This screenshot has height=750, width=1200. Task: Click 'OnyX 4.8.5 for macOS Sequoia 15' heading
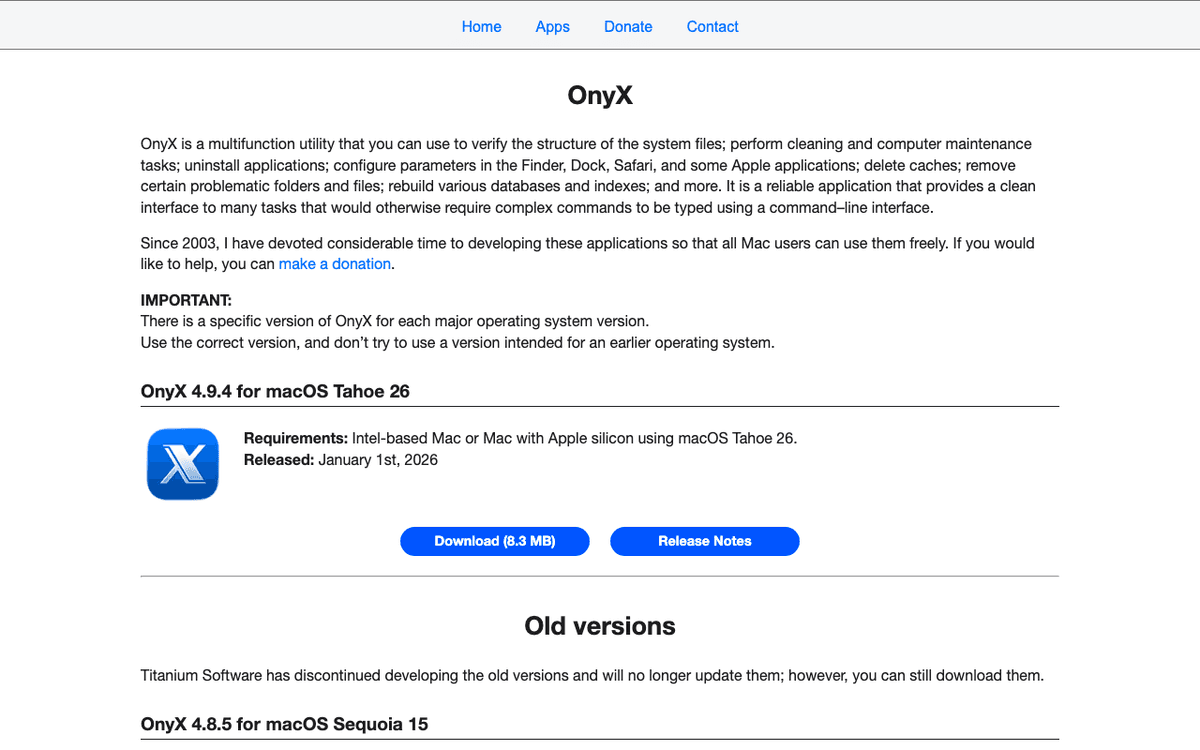(285, 723)
